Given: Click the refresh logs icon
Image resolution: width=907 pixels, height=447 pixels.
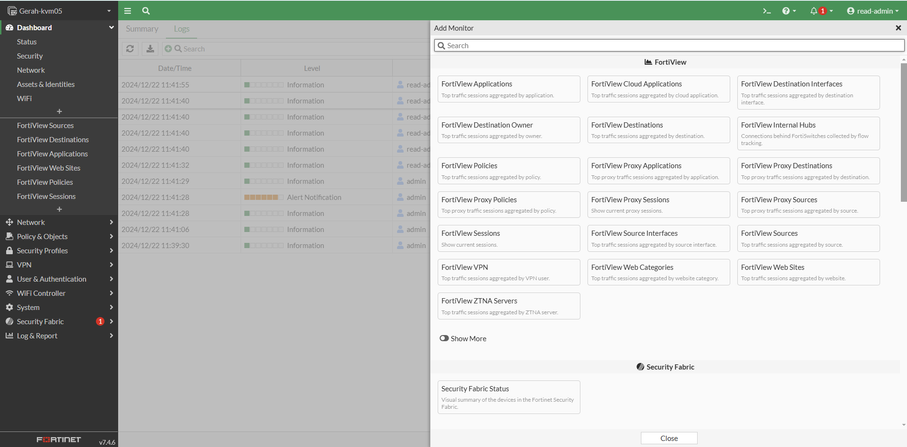Looking at the screenshot, I should (130, 49).
